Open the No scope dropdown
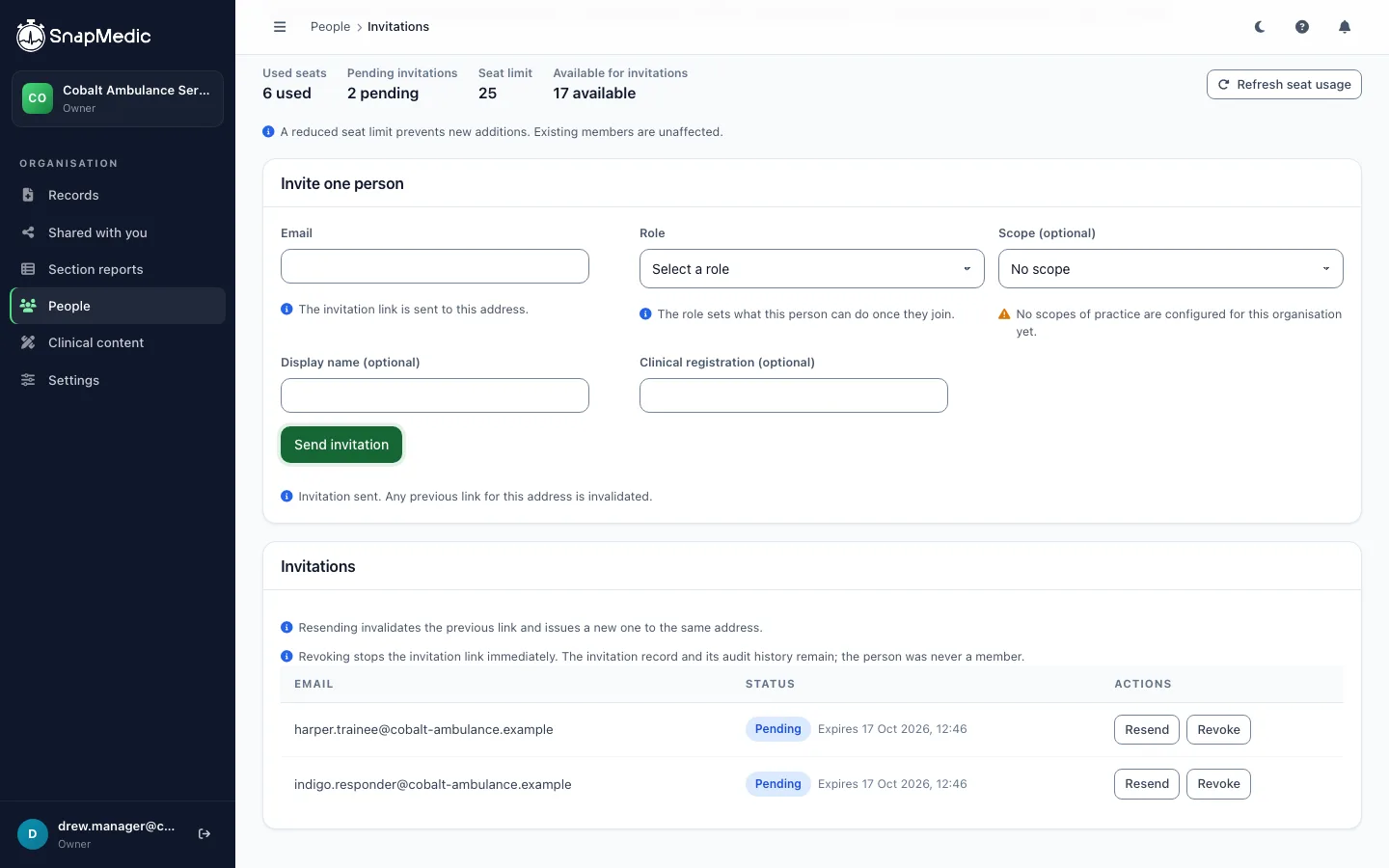Image resolution: width=1389 pixels, height=868 pixels. point(1171,269)
